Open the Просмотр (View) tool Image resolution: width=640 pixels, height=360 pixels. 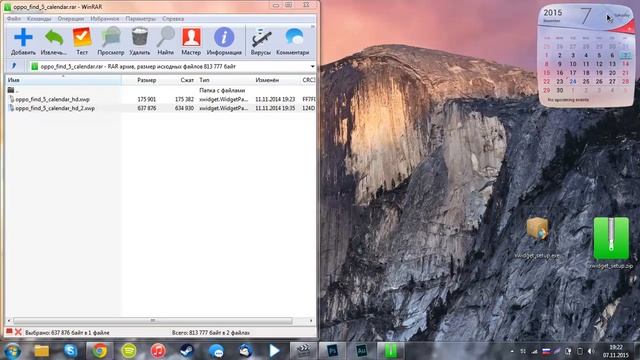(111, 41)
